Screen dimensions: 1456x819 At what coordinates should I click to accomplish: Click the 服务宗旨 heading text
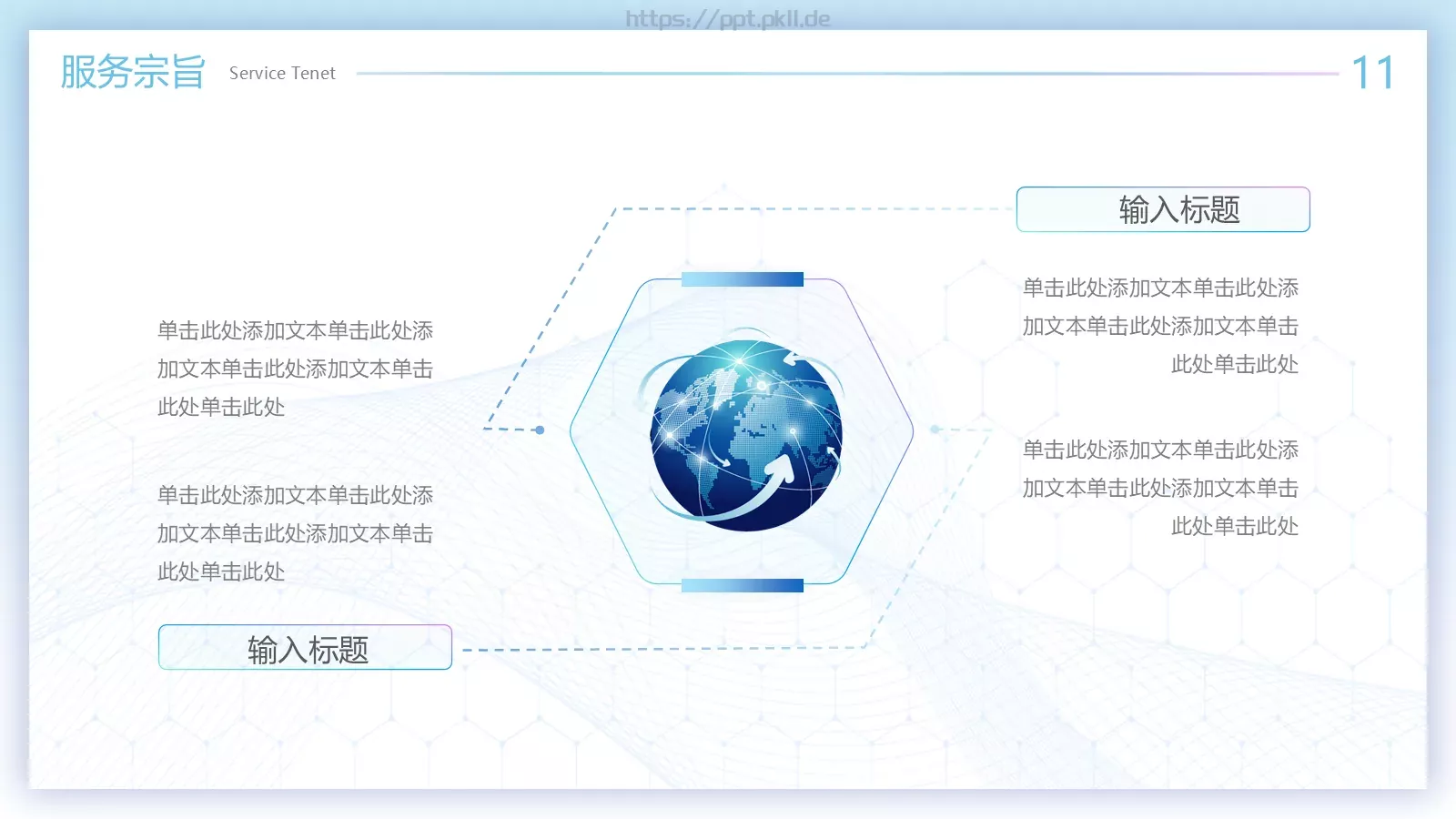tap(133, 72)
